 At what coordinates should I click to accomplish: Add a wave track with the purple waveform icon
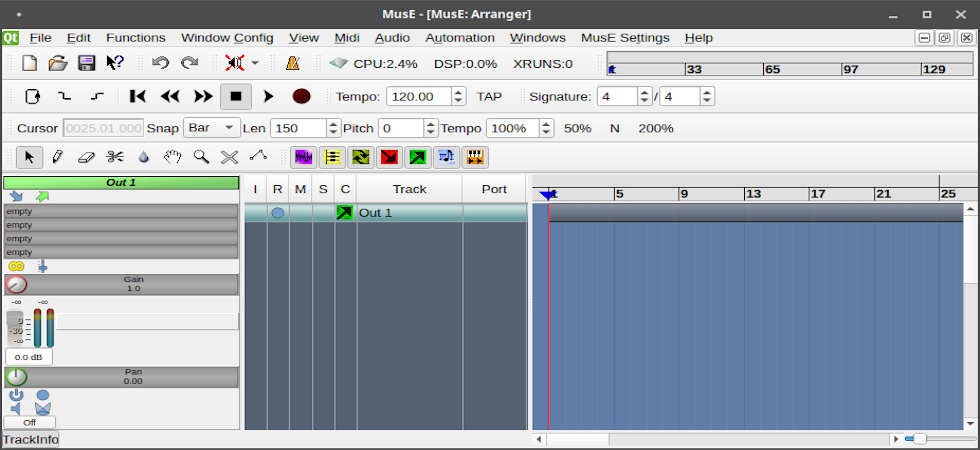(304, 157)
